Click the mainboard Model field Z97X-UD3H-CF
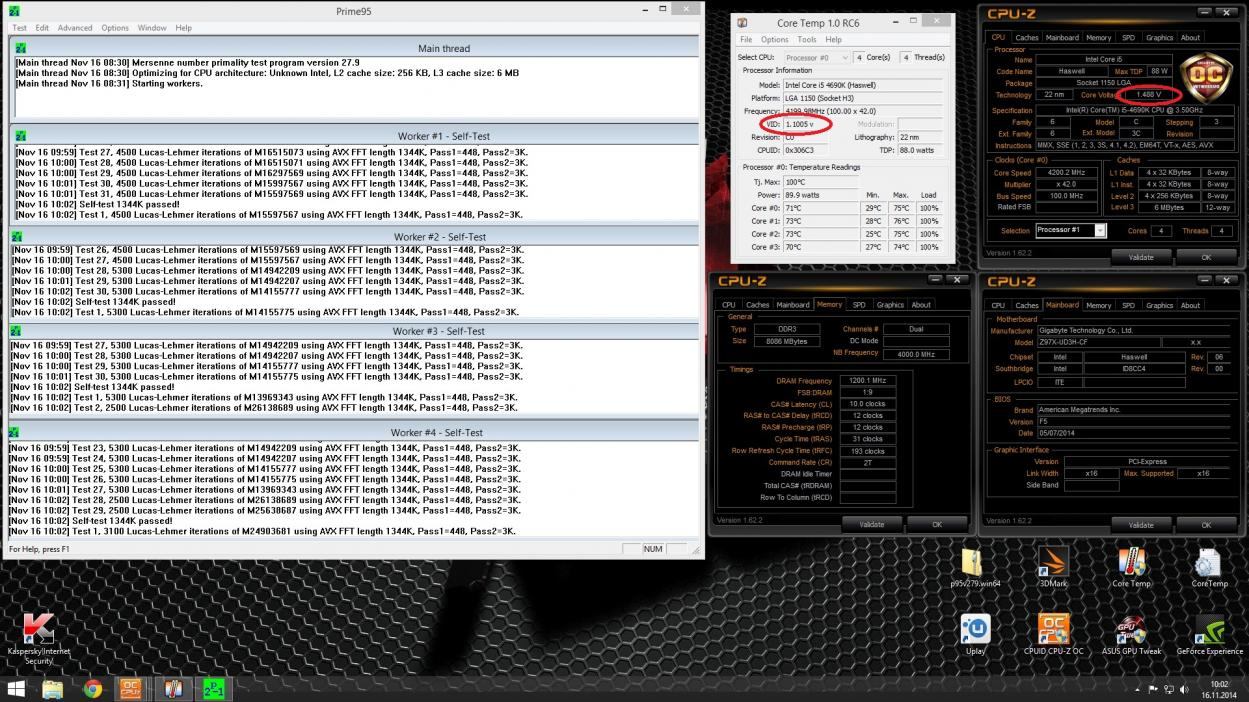The width and height of the screenshot is (1249, 702). pyautogui.click(x=1098, y=342)
